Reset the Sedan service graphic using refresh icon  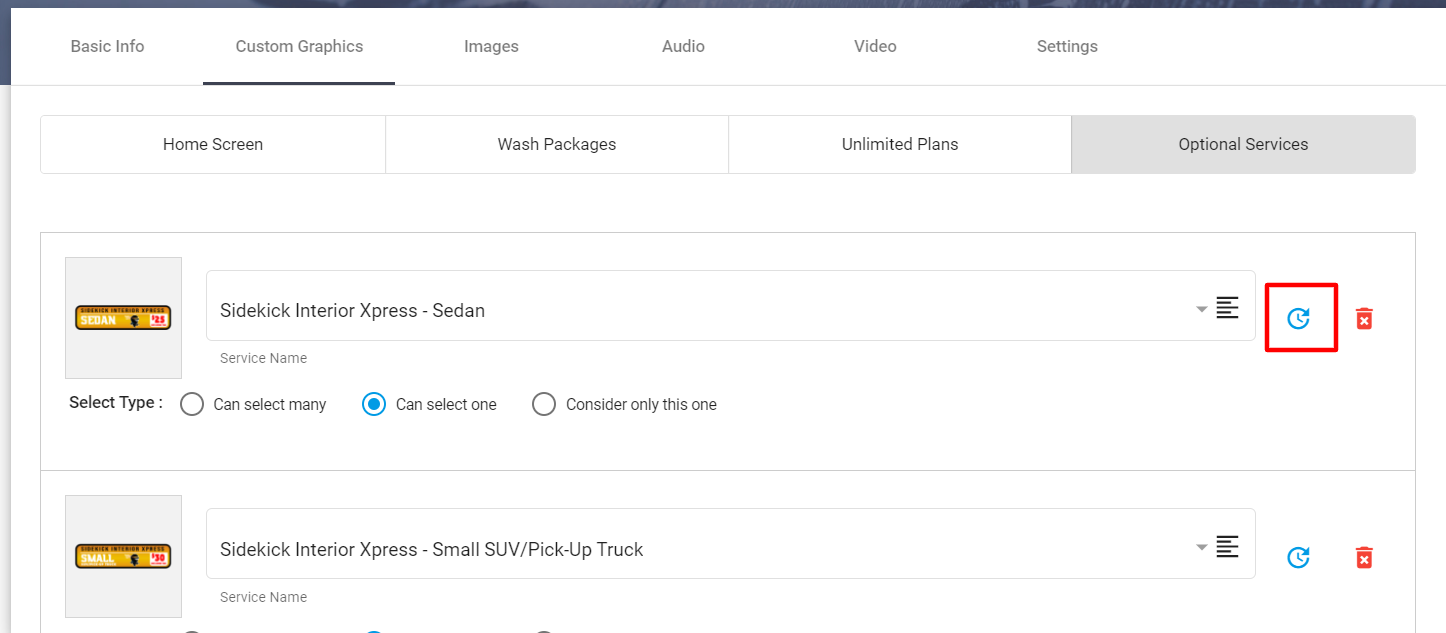(1299, 318)
